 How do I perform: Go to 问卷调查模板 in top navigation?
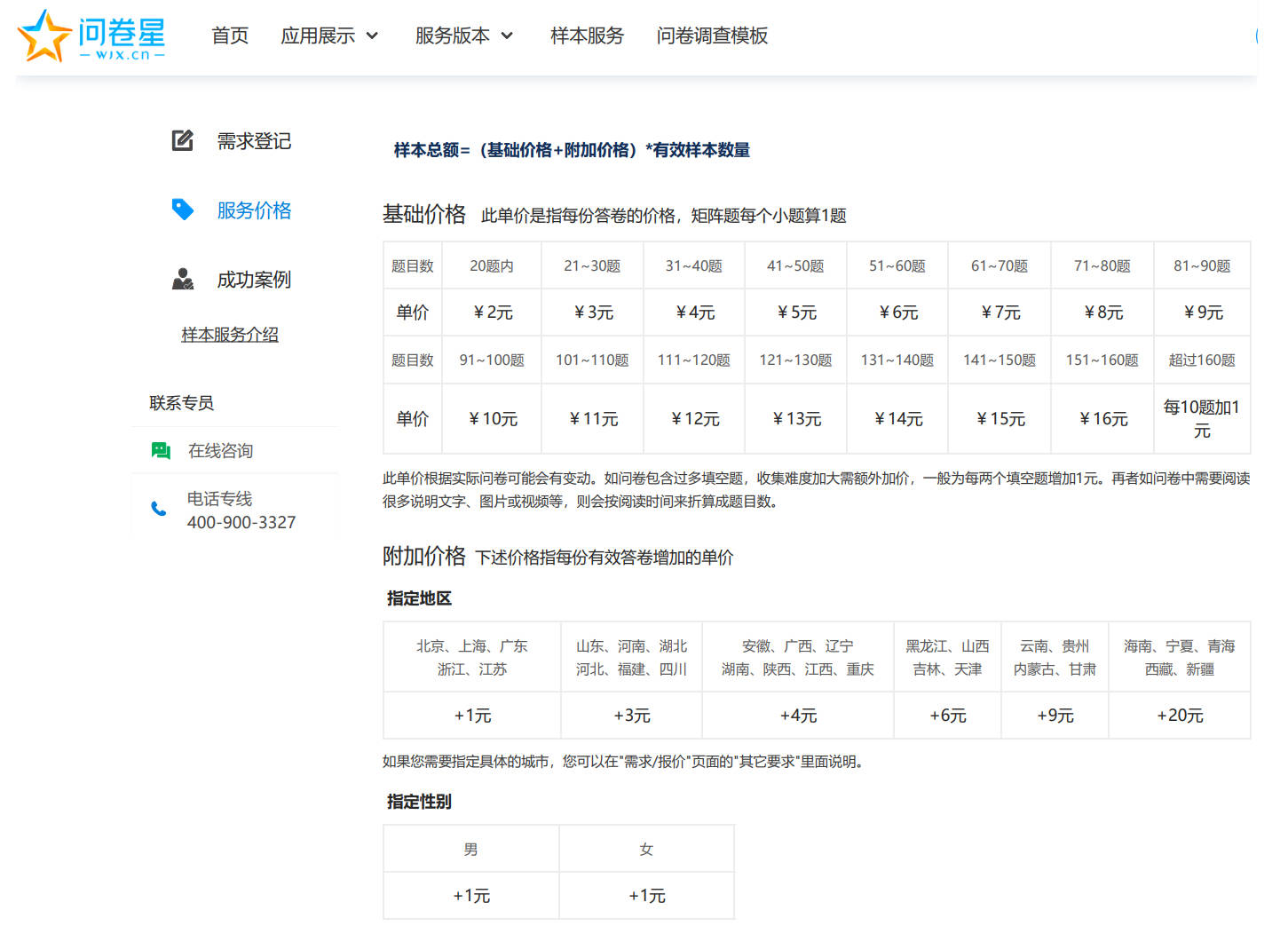712,36
